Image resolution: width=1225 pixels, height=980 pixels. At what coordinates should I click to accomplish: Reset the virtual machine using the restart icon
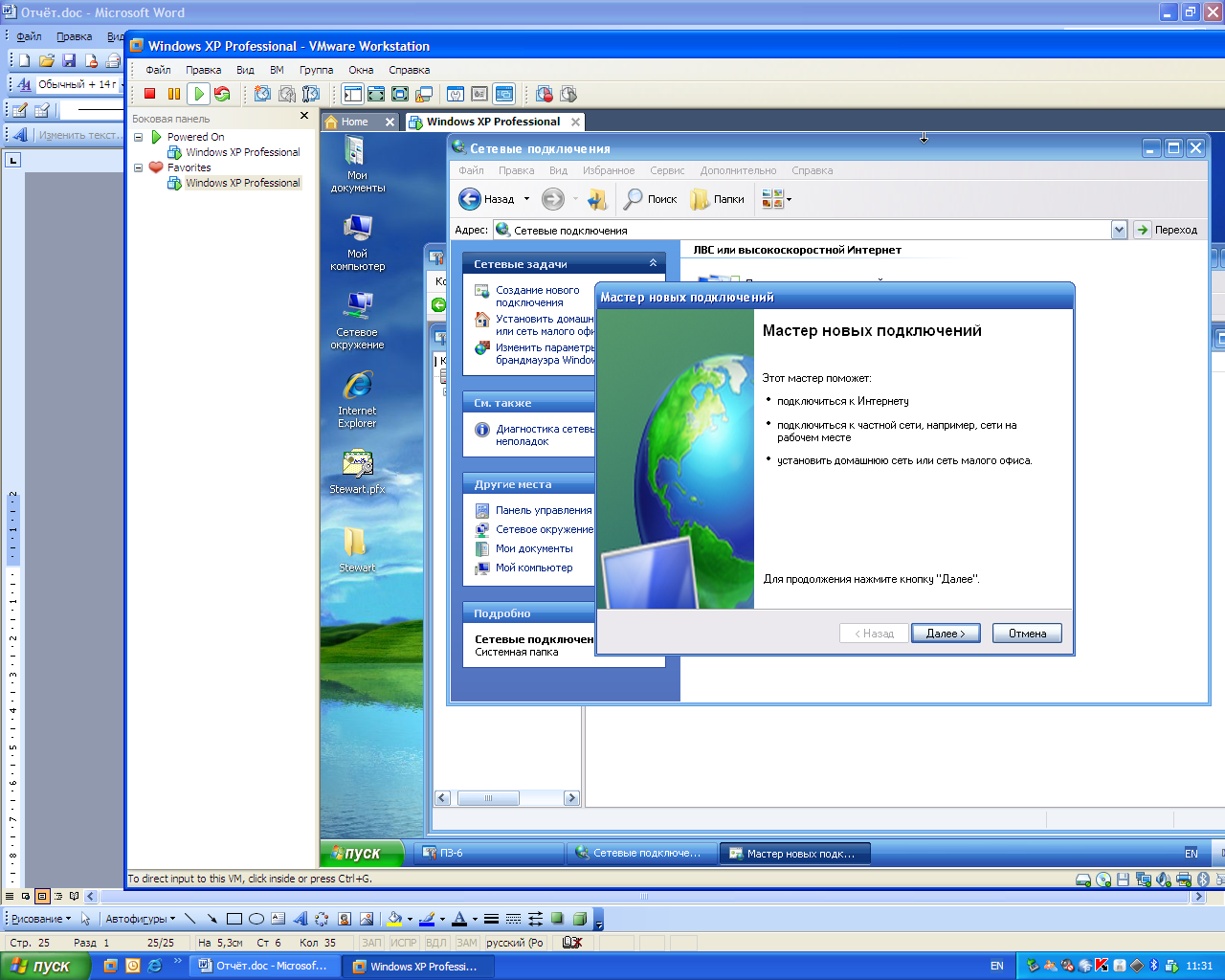(x=222, y=94)
